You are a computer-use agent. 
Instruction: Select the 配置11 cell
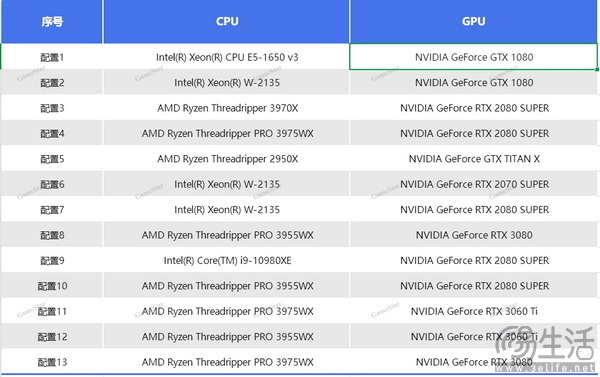click(52, 311)
